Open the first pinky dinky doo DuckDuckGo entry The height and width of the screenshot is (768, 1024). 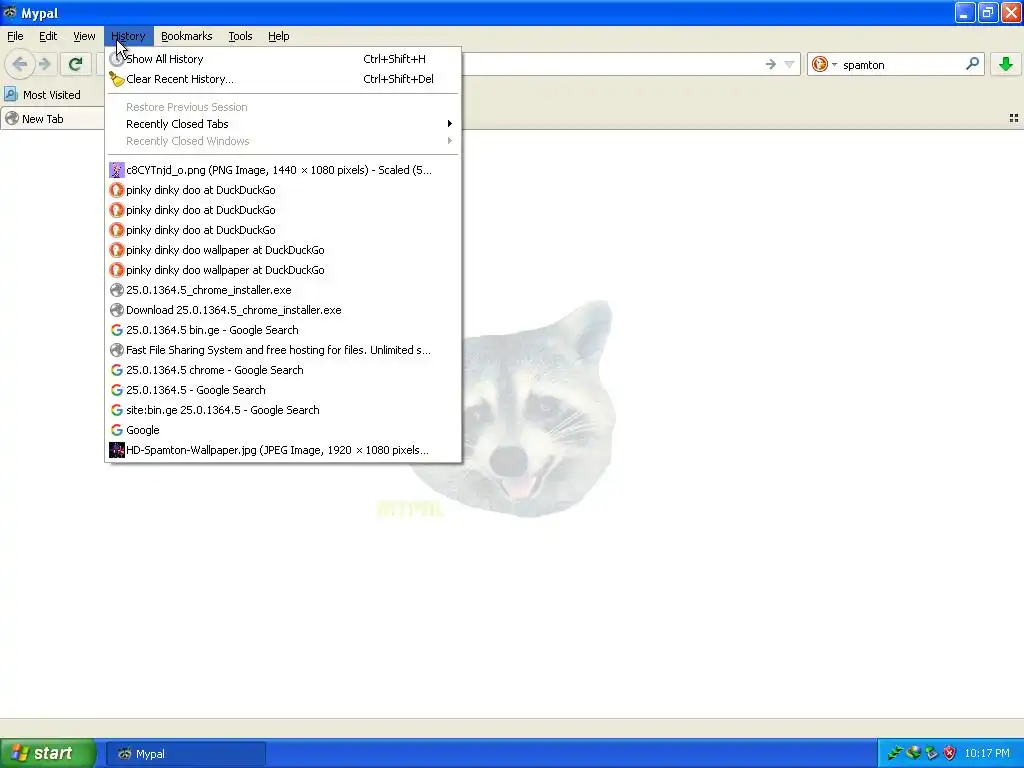coord(283,190)
